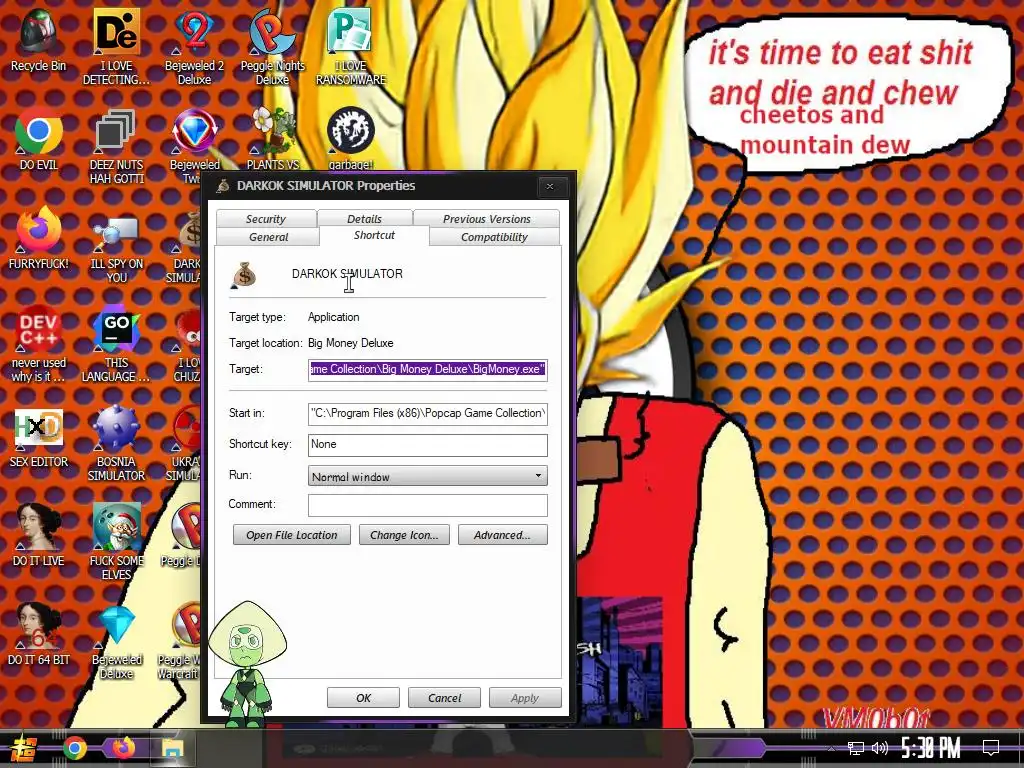
Task: Open the Start menu button
Action: coord(24,748)
